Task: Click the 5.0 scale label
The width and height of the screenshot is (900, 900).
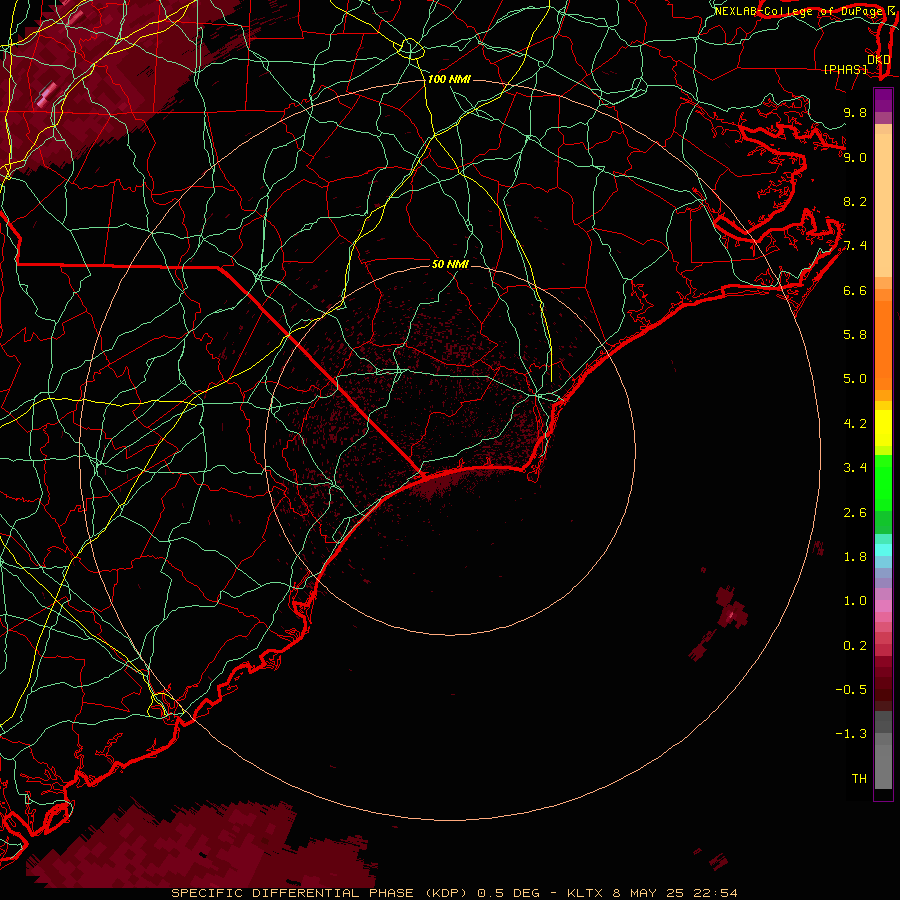Action: click(x=855, y=379)
